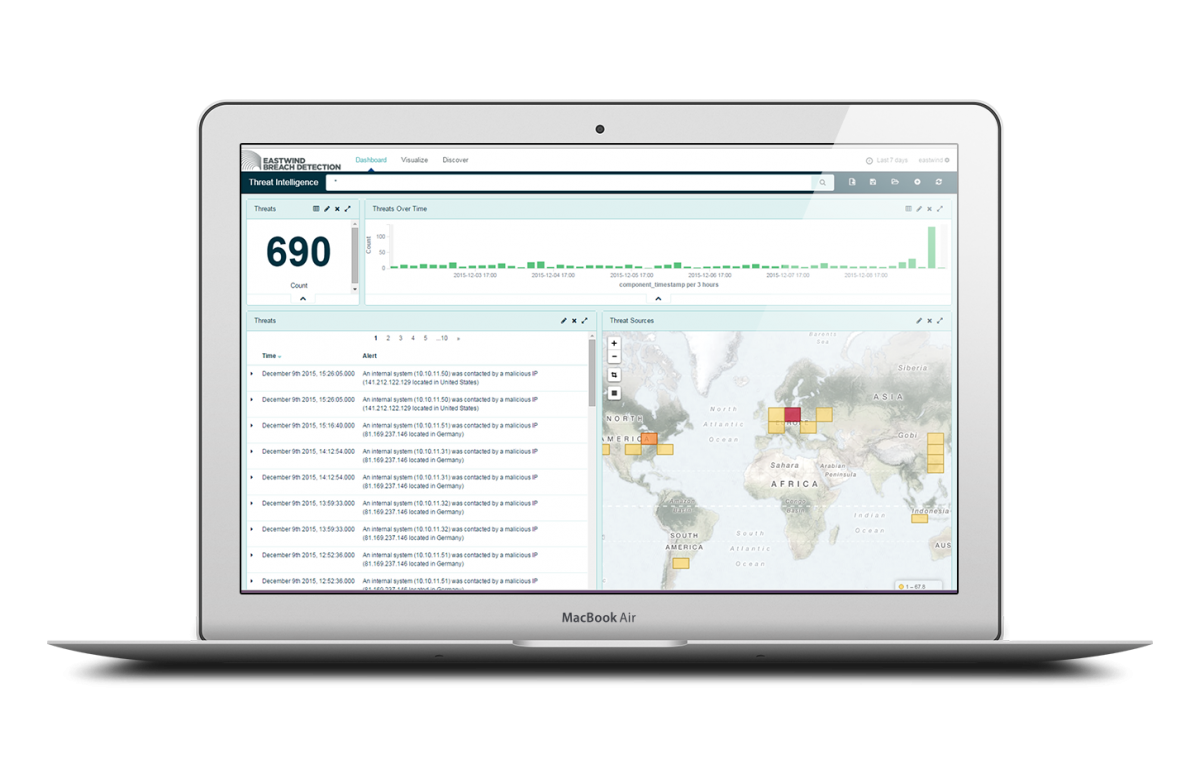The height and width of the screenshot is (764, 1200).
Task: Open the eastwind user settings gear
Action: click(947, 160)
